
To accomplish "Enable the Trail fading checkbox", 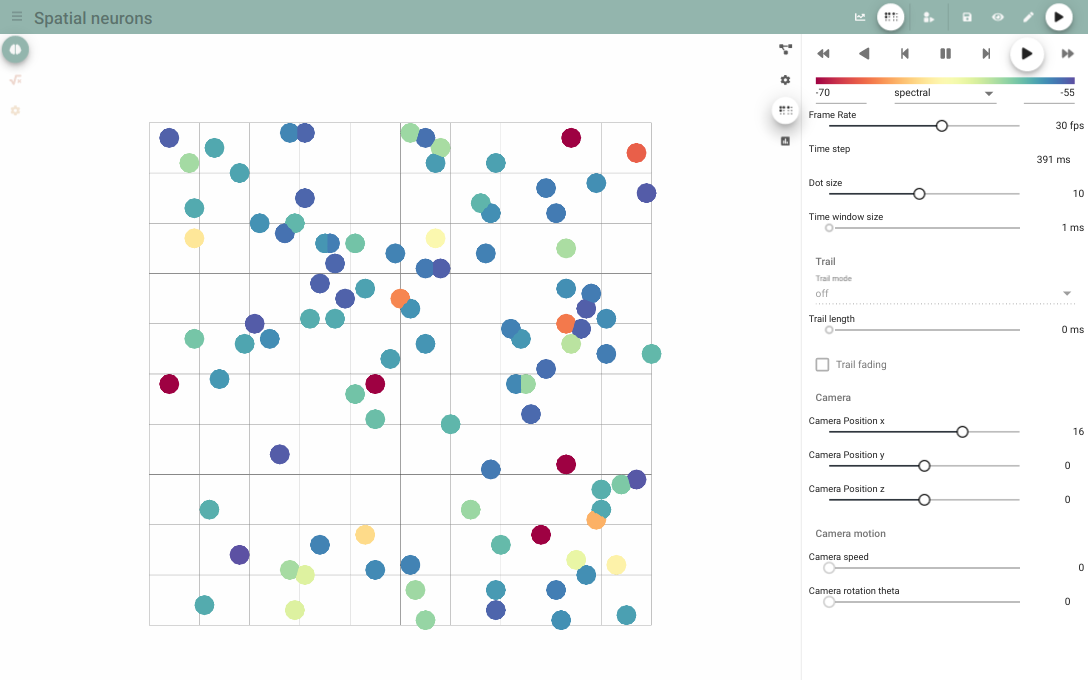I will point(822,364).
